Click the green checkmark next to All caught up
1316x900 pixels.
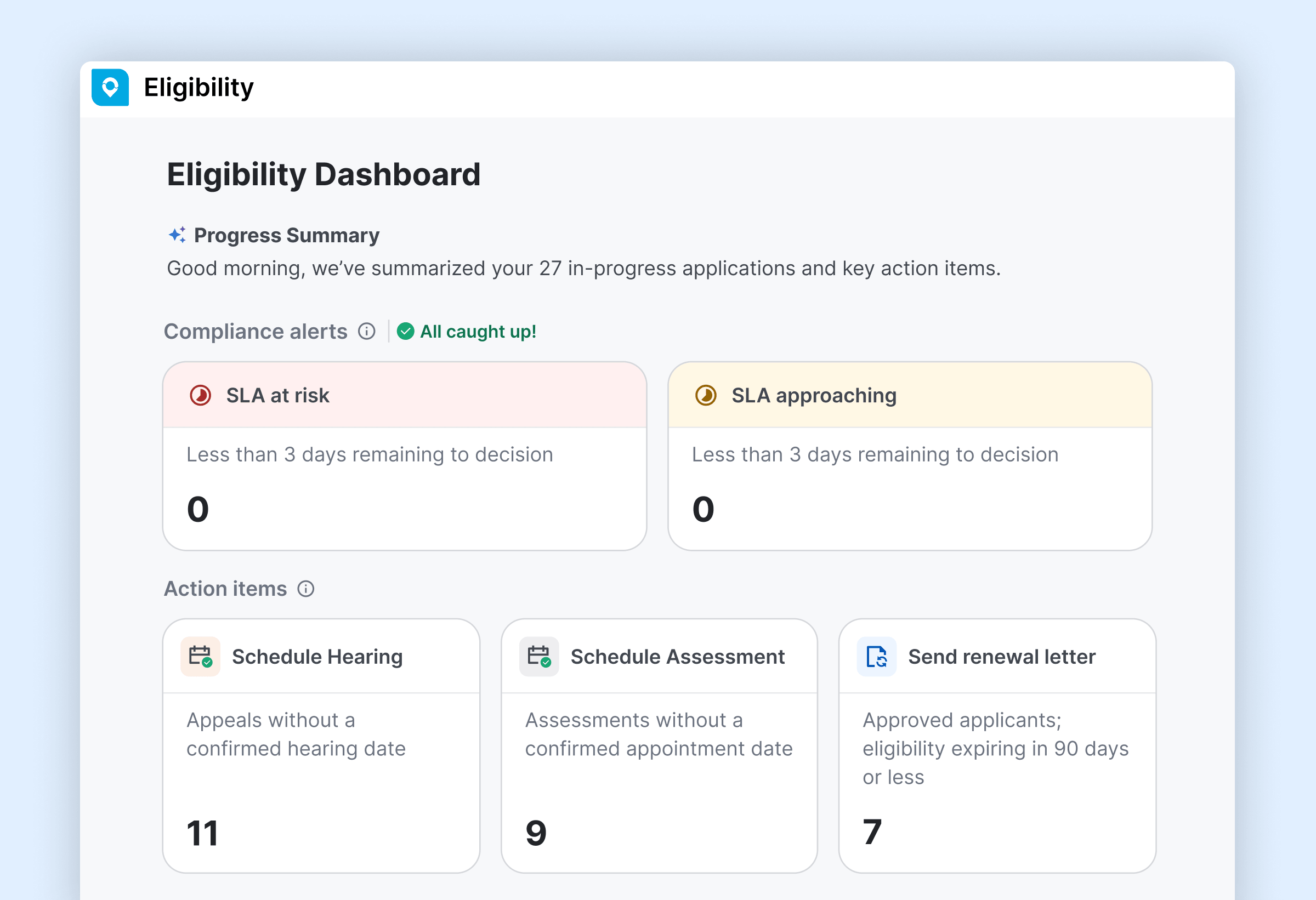pyautogui.click(x=405, y=332)
